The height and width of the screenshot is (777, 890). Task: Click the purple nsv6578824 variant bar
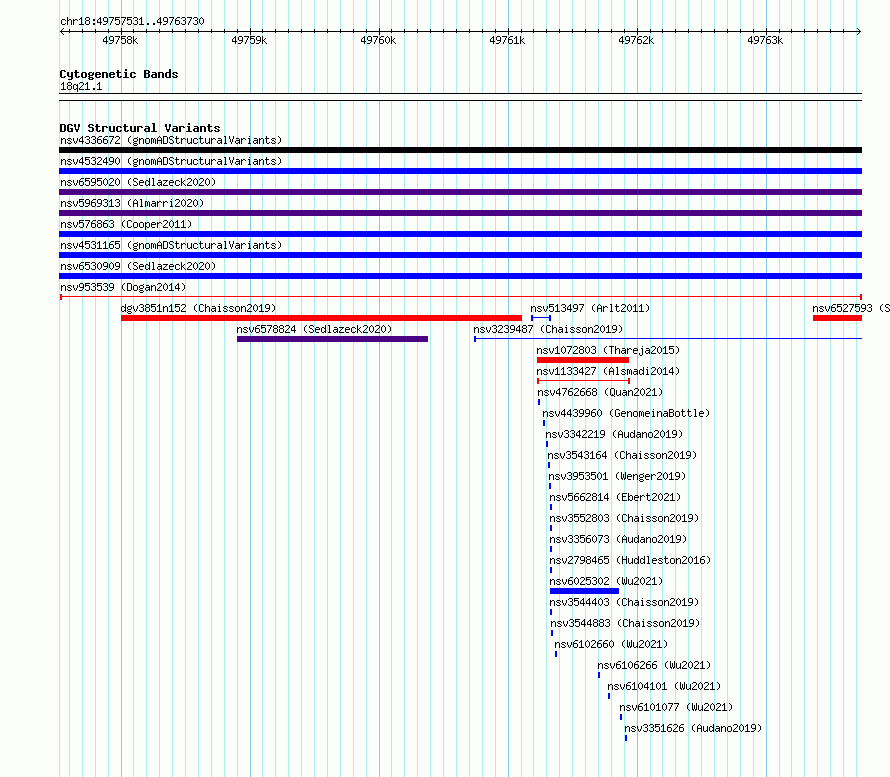click(332, 339)
